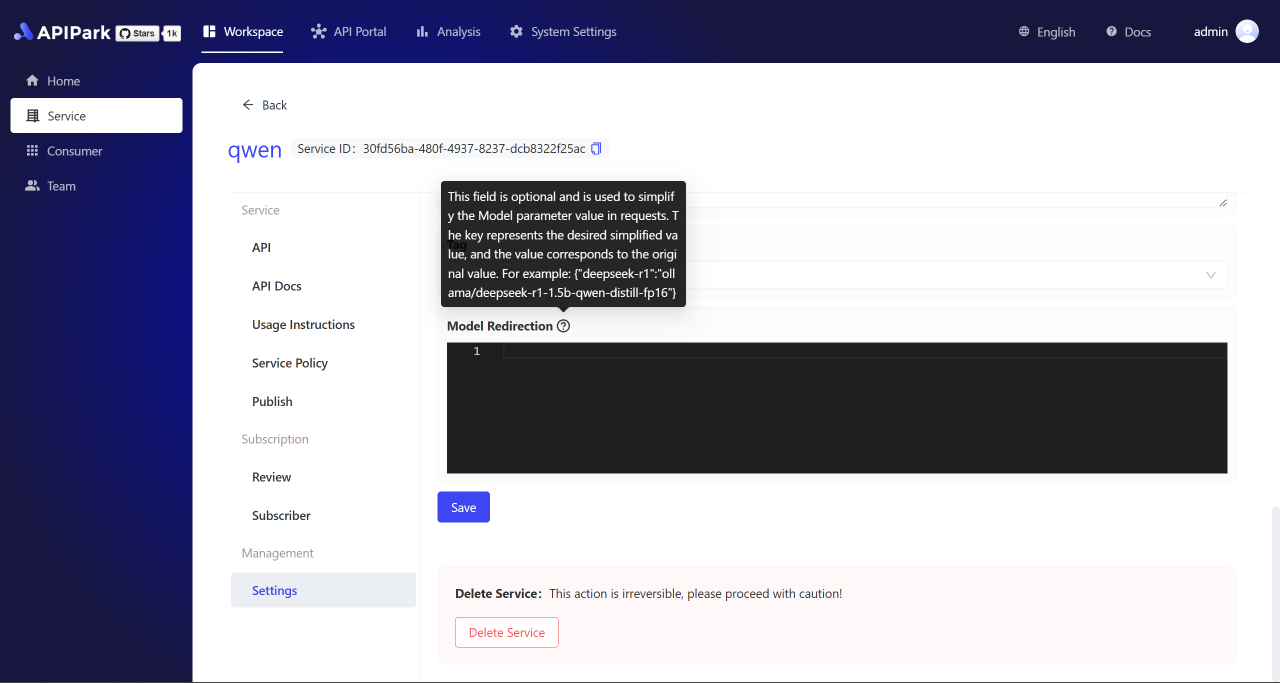Open System Settings tab
Image resolution: width=1280 pixels, height=683 pixels.
pyautogui.click(x=563, y=32)
